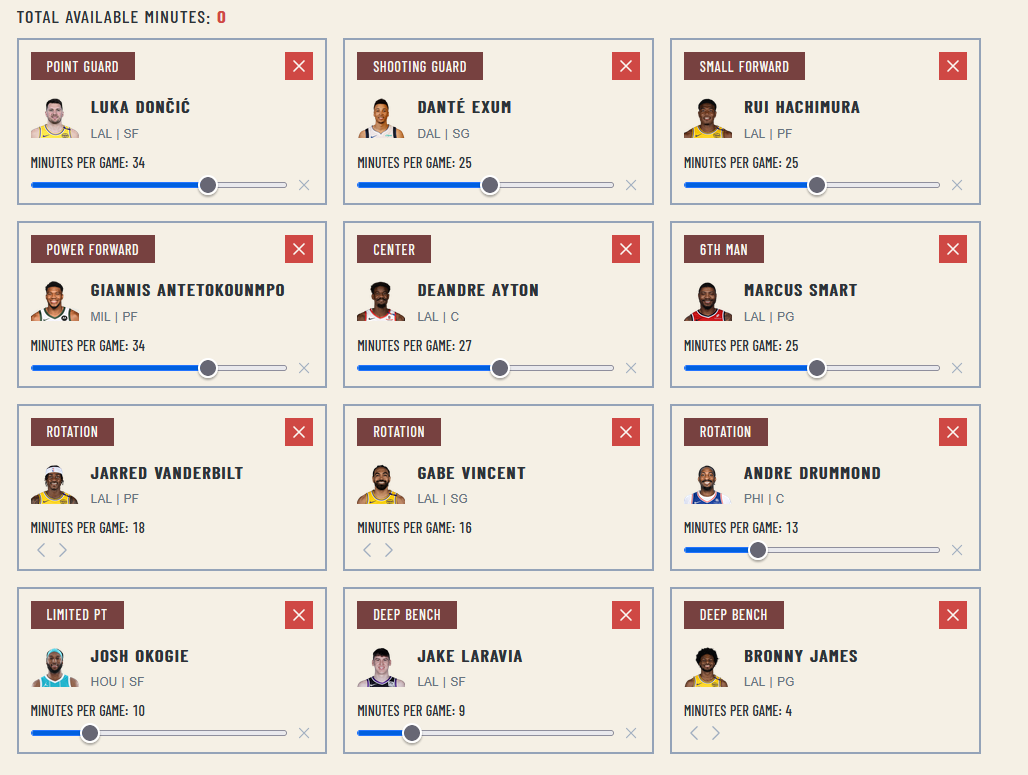Click Giannis Antetokounmpo's headshot photo

54,301
